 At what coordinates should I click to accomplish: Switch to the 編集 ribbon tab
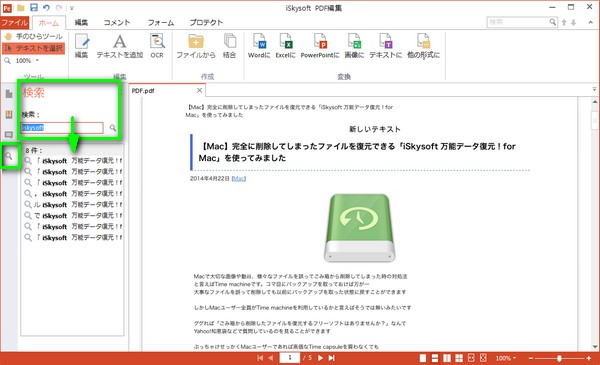pos(81,23)
